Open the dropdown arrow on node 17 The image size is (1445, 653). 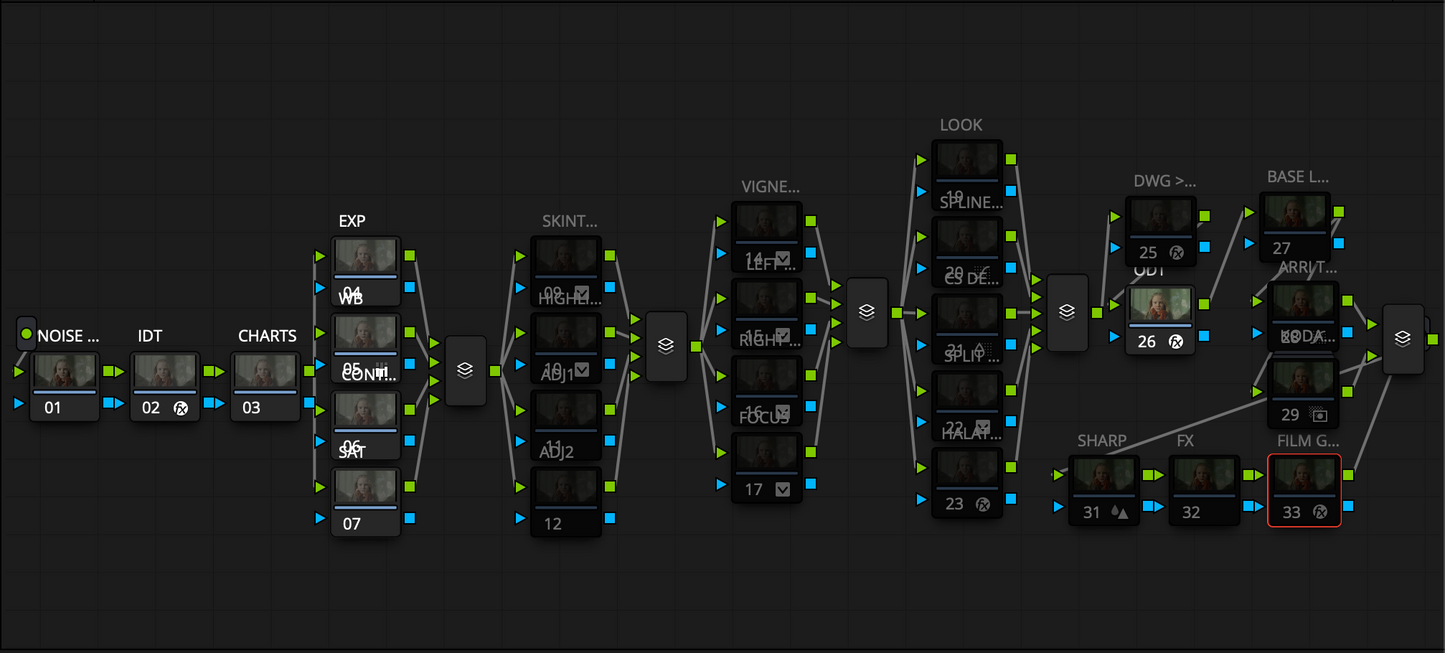782,488
